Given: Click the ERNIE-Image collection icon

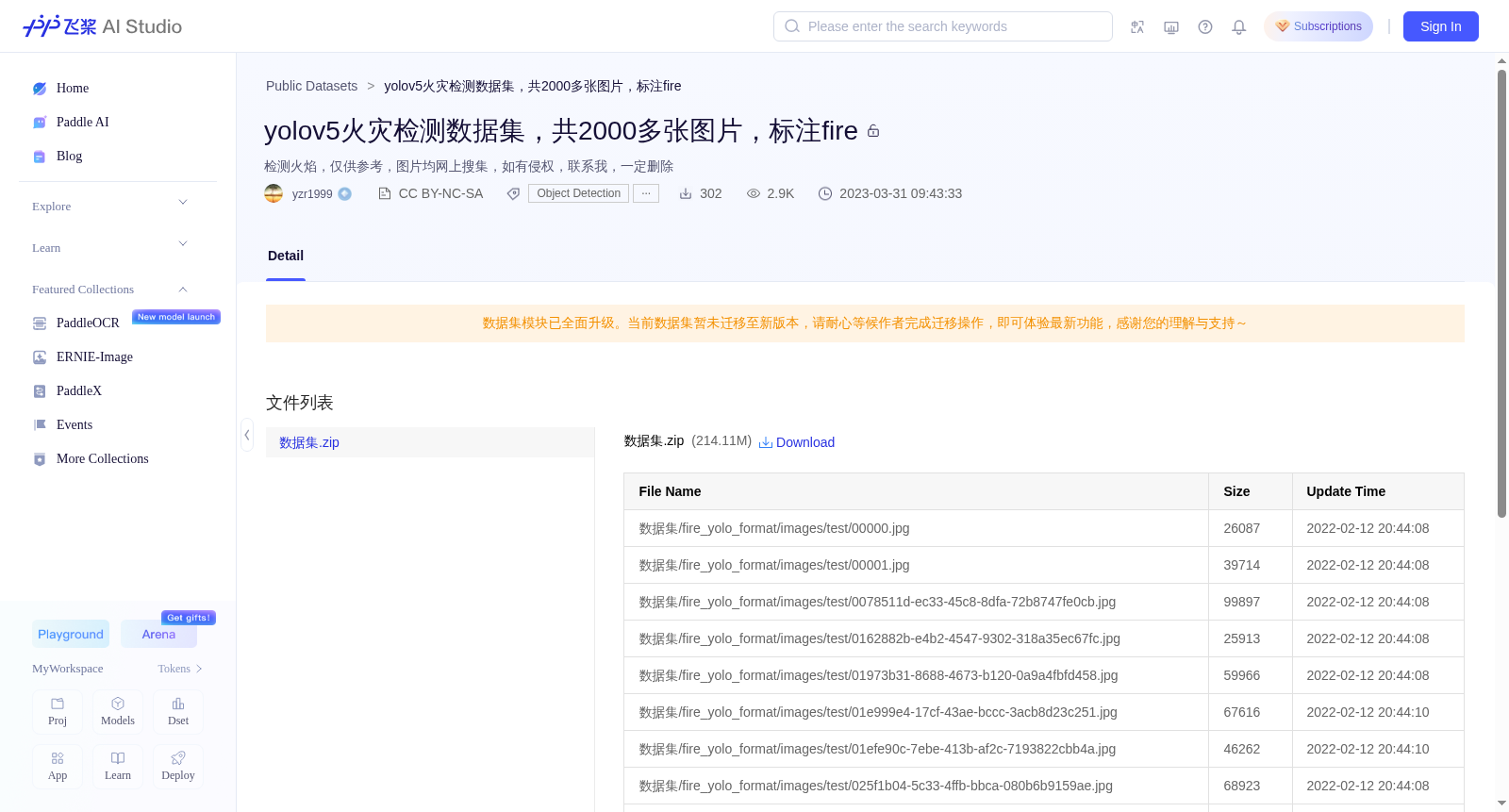Looking at the screenshot, I should click(40, 357).
